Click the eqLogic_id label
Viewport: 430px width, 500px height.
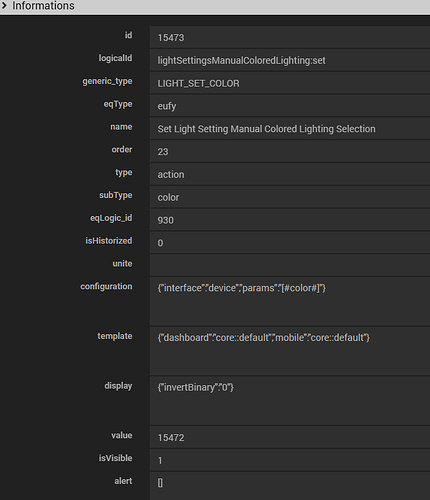111,218
